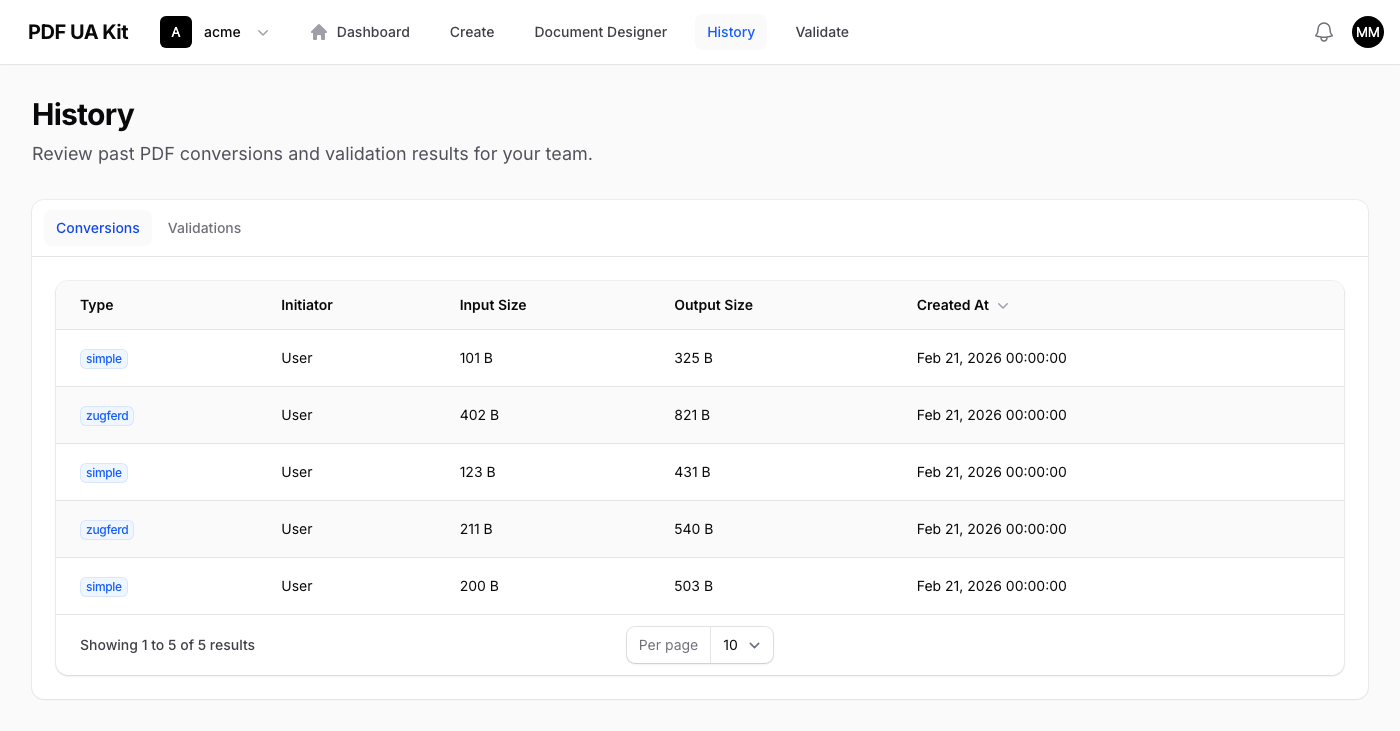This screenshot has width=1400, height=731.
Task: Click the black A workspace logo
Action: (175, 31)
